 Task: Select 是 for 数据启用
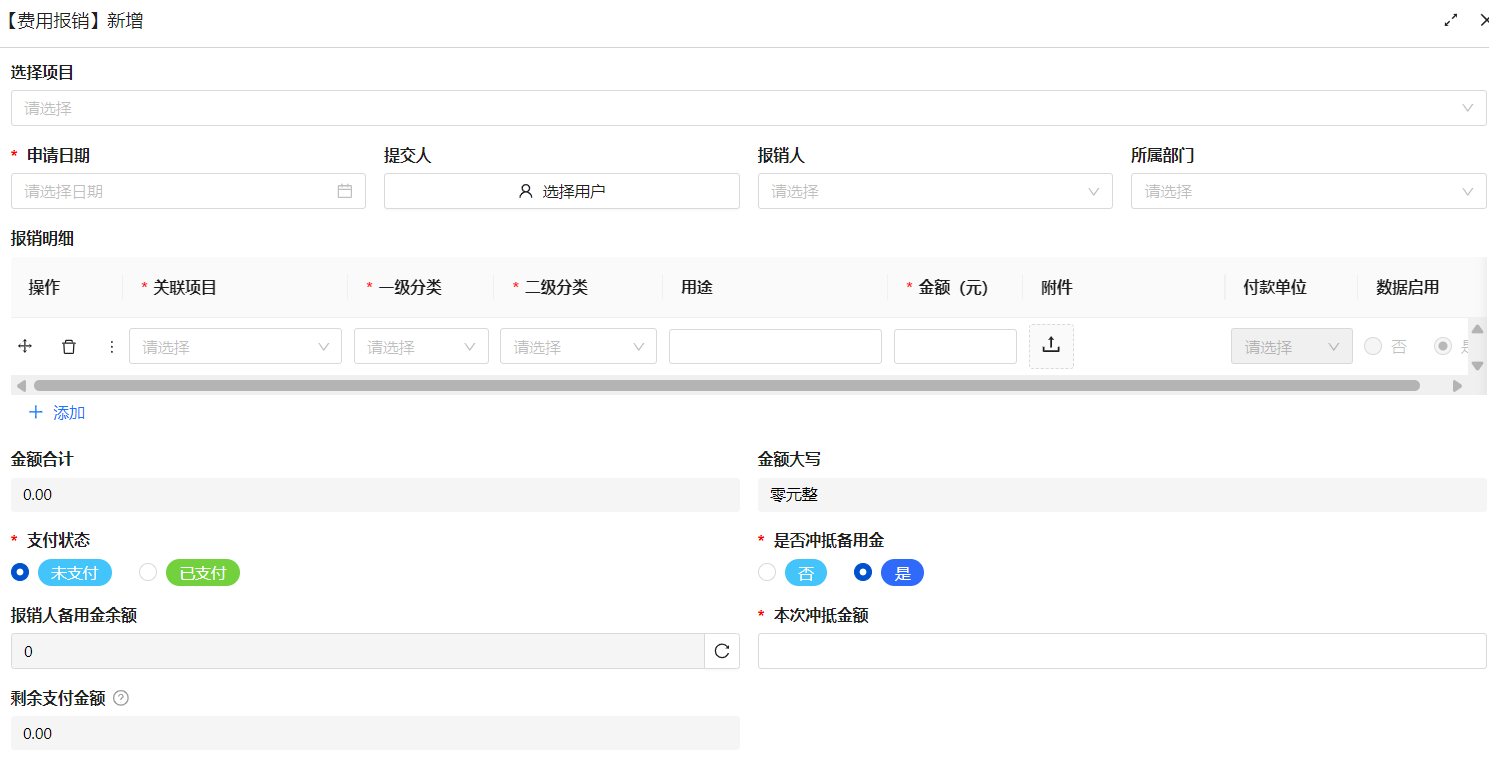coord(1443,346)
